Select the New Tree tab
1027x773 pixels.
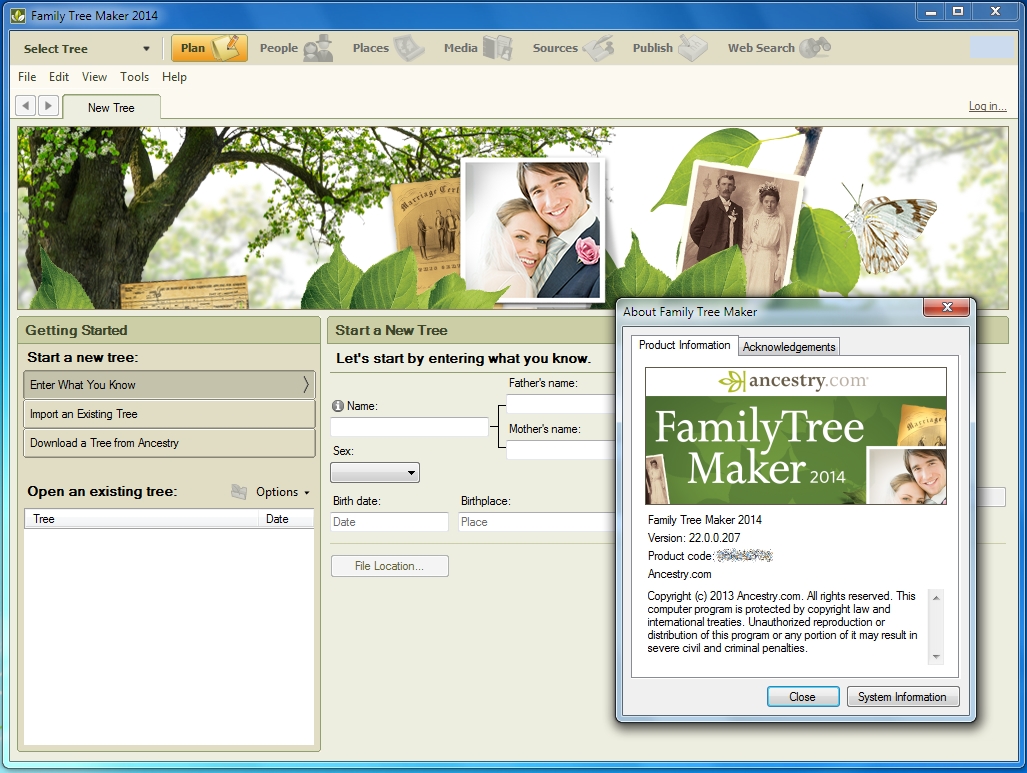click(x=111, y=107)
